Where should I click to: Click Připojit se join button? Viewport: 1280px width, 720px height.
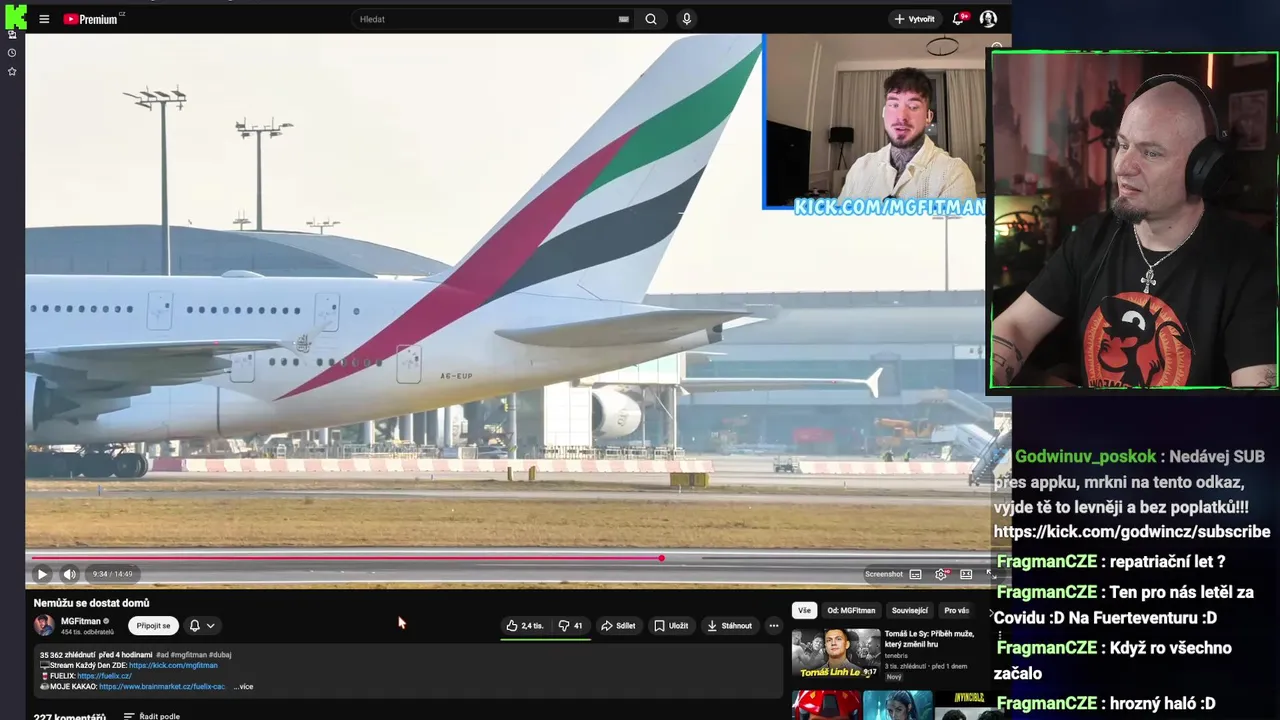coord(153,625)
